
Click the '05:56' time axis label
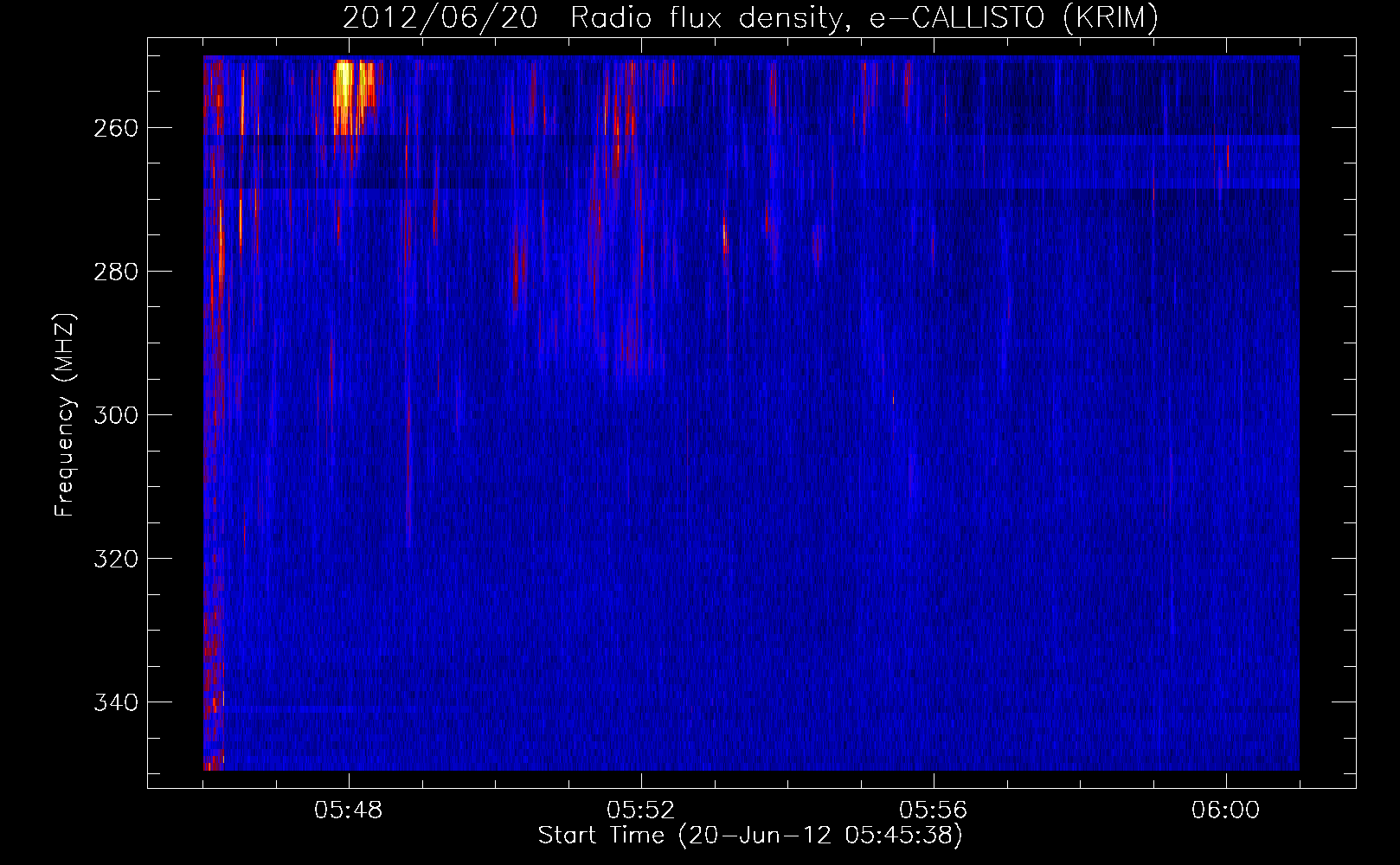click(x=934, y=811)
